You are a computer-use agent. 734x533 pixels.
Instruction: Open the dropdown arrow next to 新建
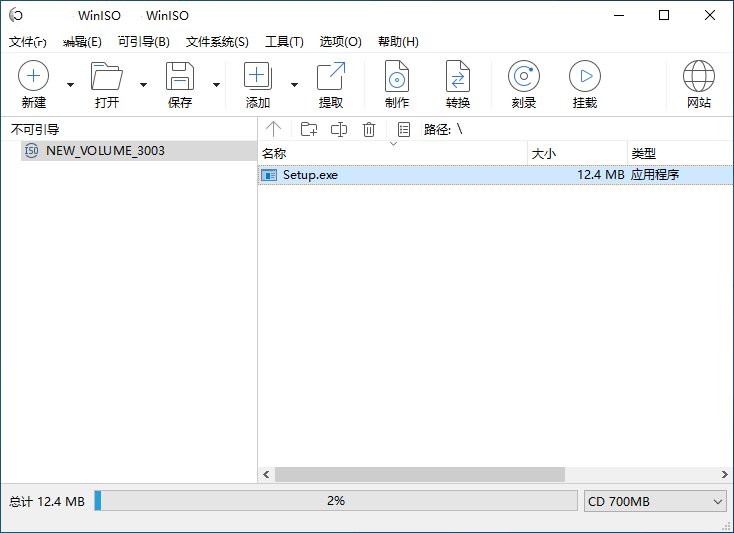[x=70, y=85]
